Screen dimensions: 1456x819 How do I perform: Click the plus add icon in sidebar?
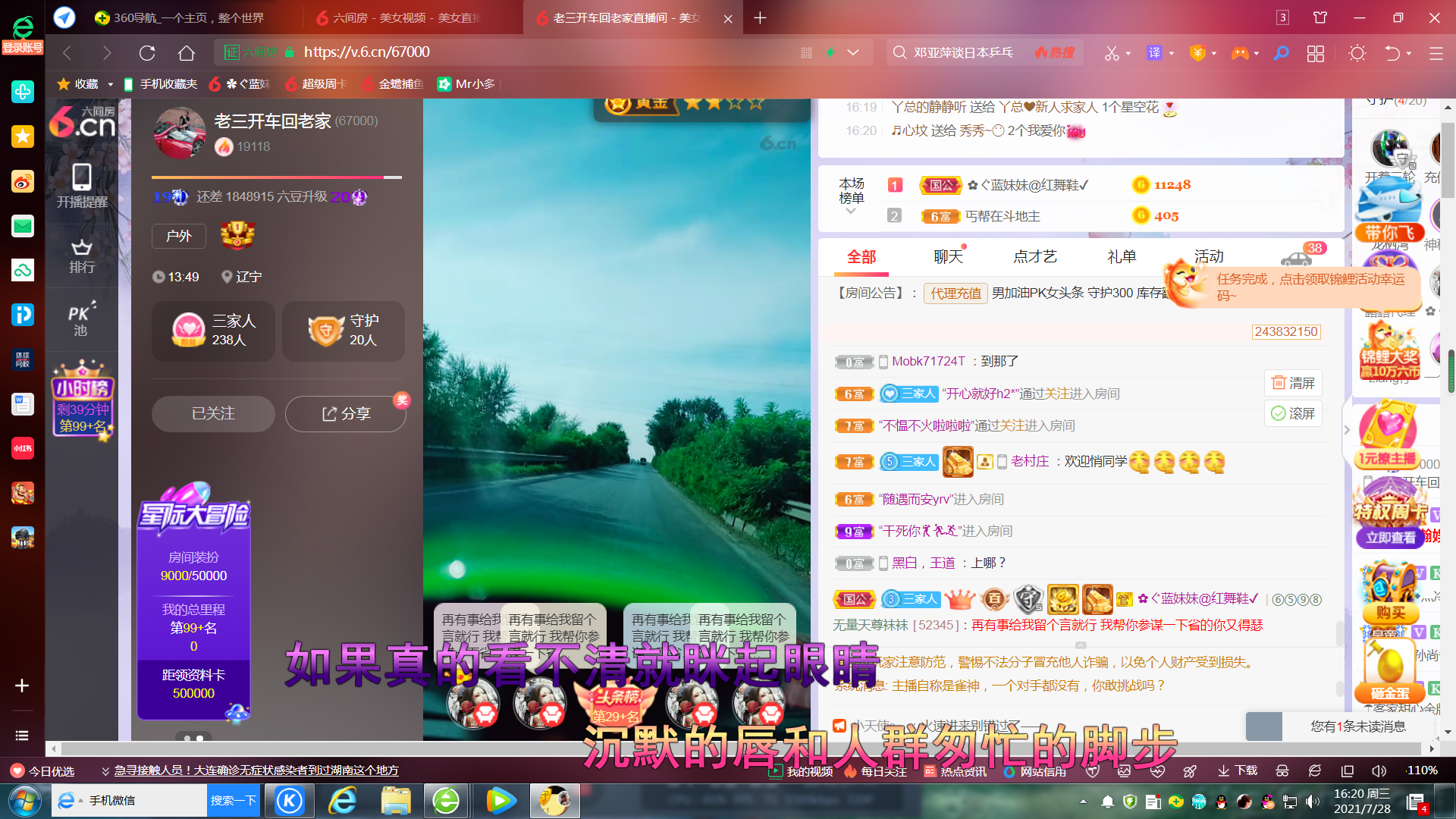pyautogui.click(x=22, y=686)
